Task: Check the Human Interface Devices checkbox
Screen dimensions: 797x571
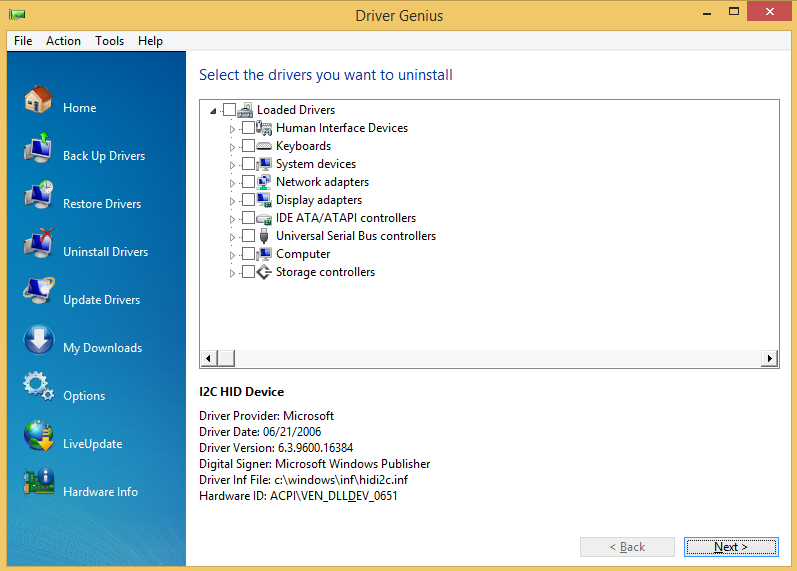Action: pyautogui.click(x=248, y=128)
